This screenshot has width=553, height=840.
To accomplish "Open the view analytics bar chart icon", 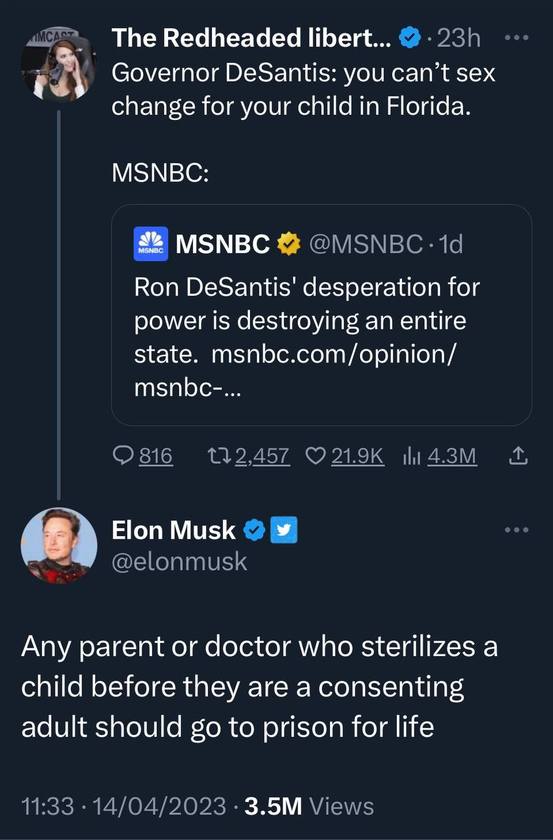I will point(412,456).
